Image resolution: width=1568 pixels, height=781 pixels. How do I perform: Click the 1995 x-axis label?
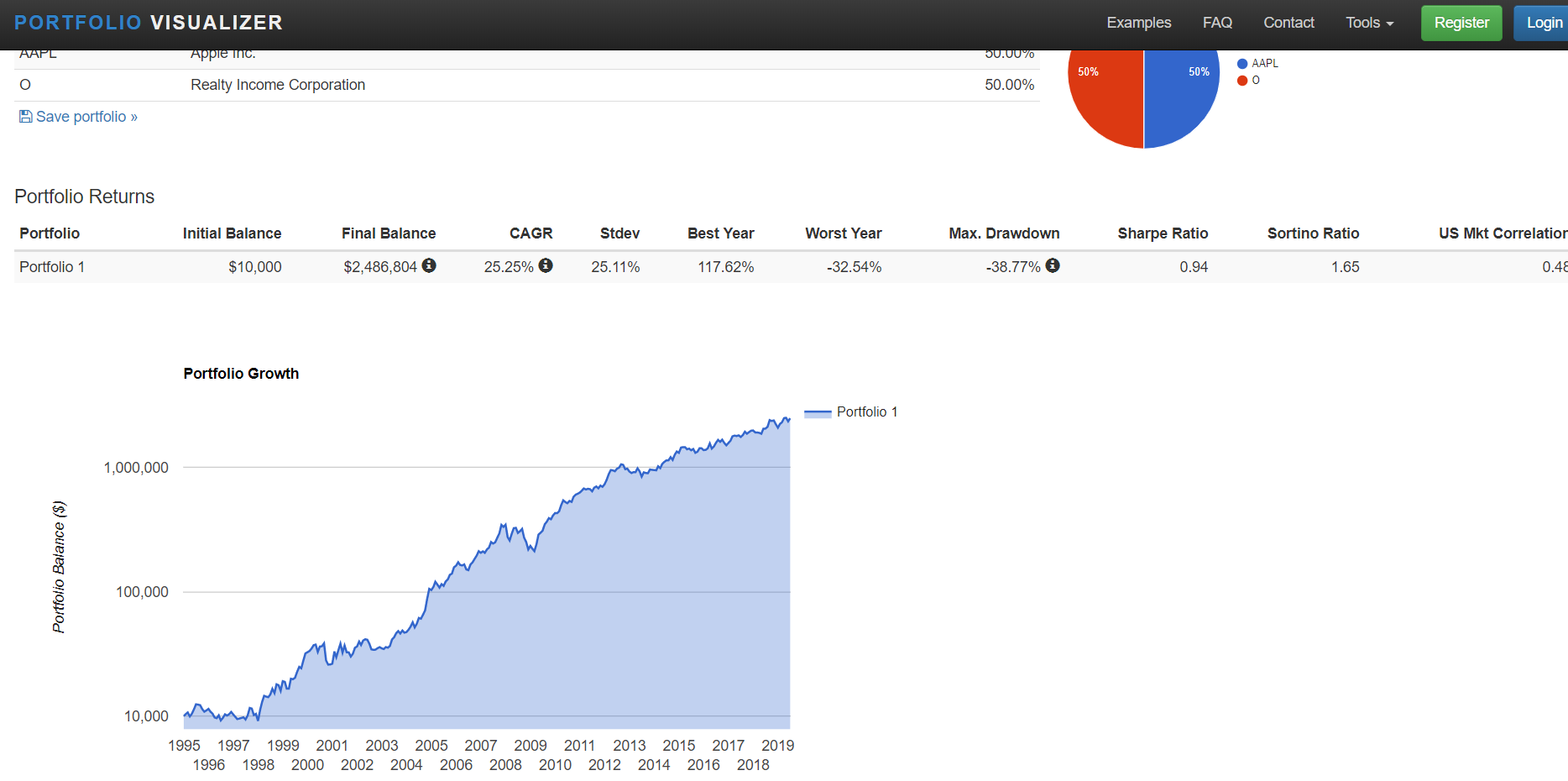pyautogui.click(x=184, y=746)
